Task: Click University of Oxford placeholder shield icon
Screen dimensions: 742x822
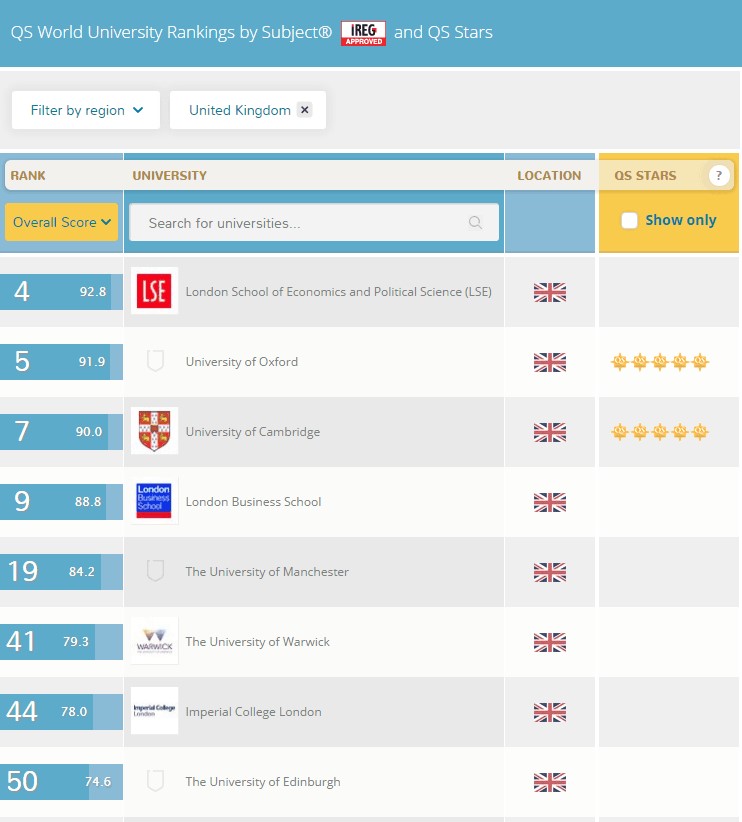Action: (155, 361)
